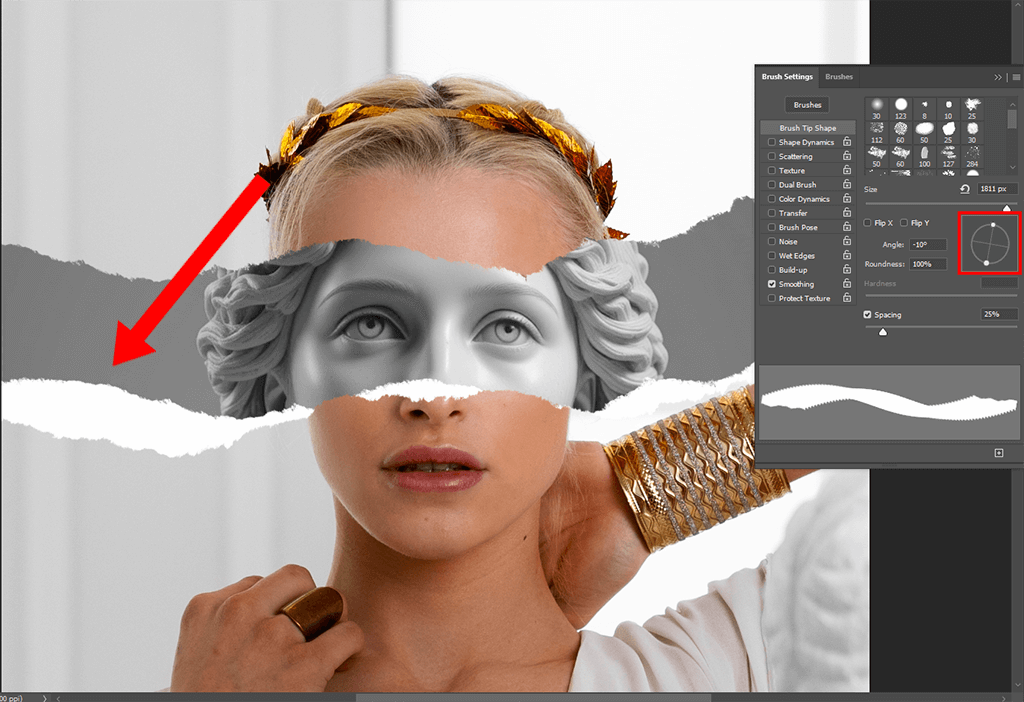Toggle the lock icon beside Texture
The width and height of the screenshot is (1024, 702).
847,170
